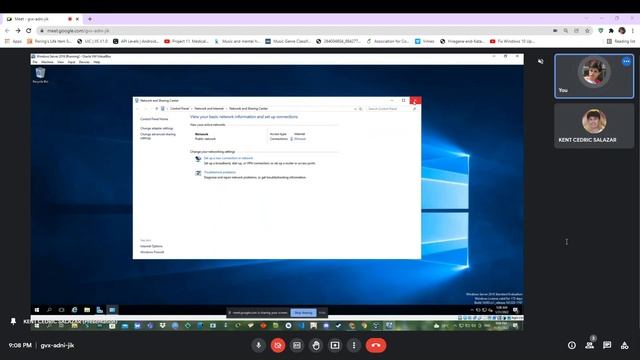The height and width of the screenshot is (360, 640).
Task: Open Chrome Extensions puzzle icon
Action: click(x=611, y=31)
